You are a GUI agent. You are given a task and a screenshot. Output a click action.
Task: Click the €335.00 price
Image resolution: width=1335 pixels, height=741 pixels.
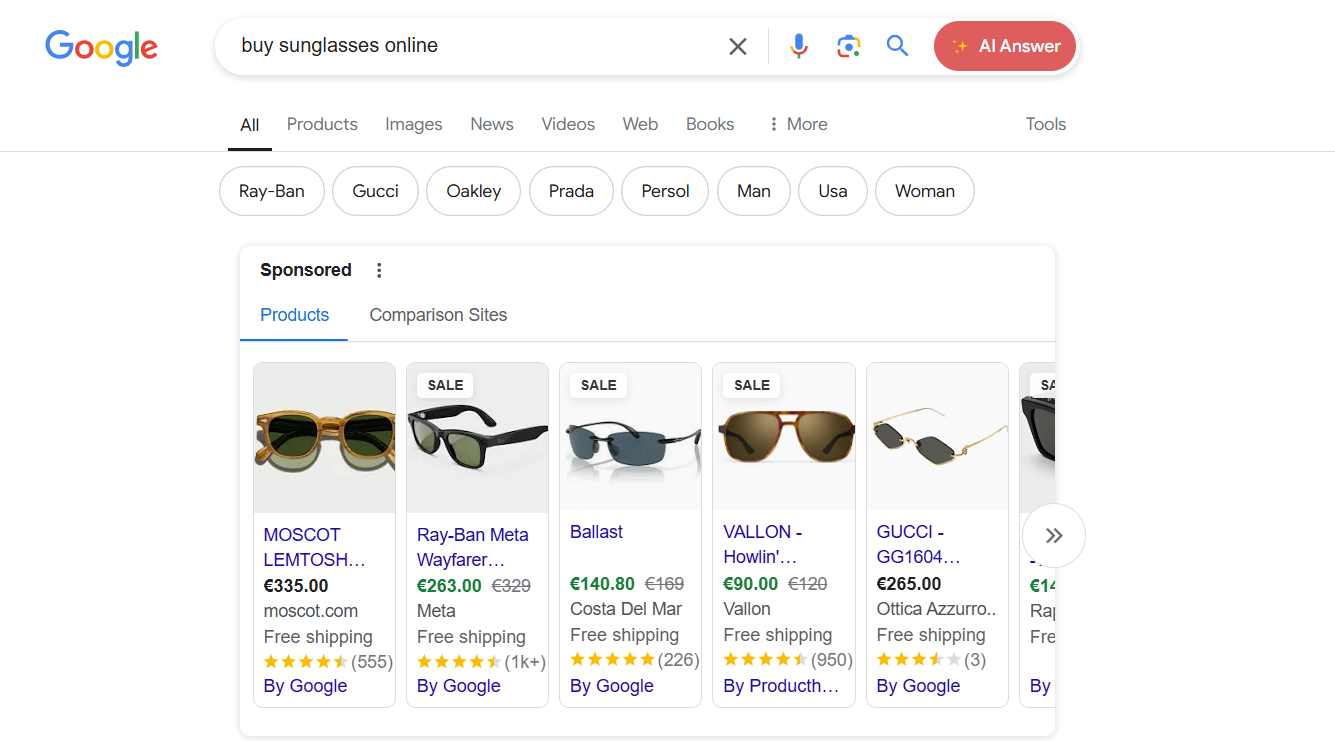click(296, 586)
